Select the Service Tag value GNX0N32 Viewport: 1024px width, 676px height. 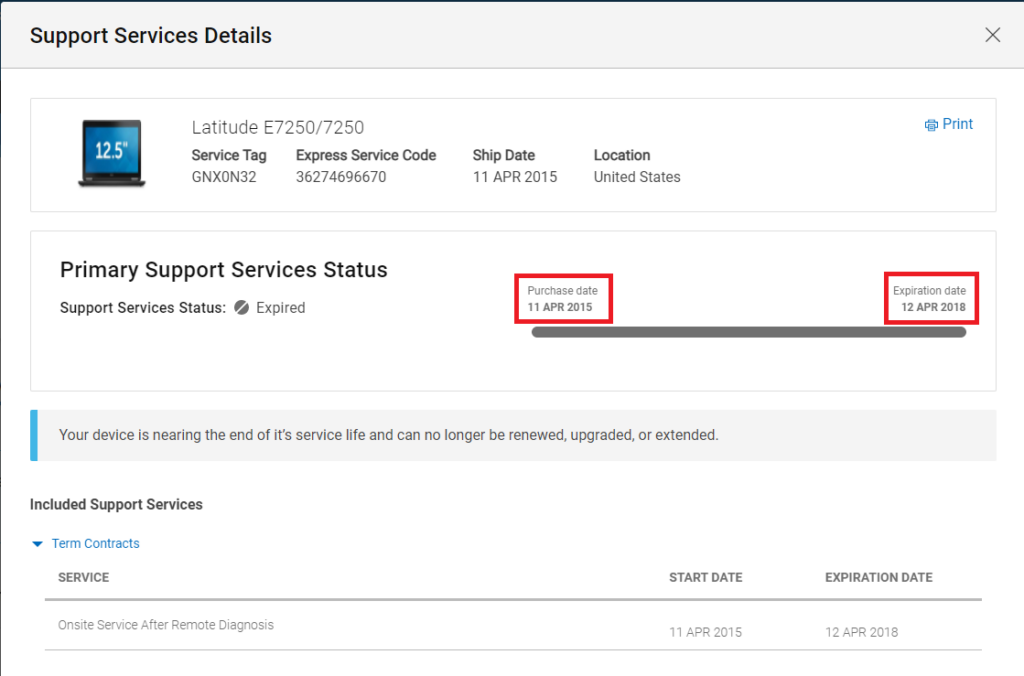224,177
